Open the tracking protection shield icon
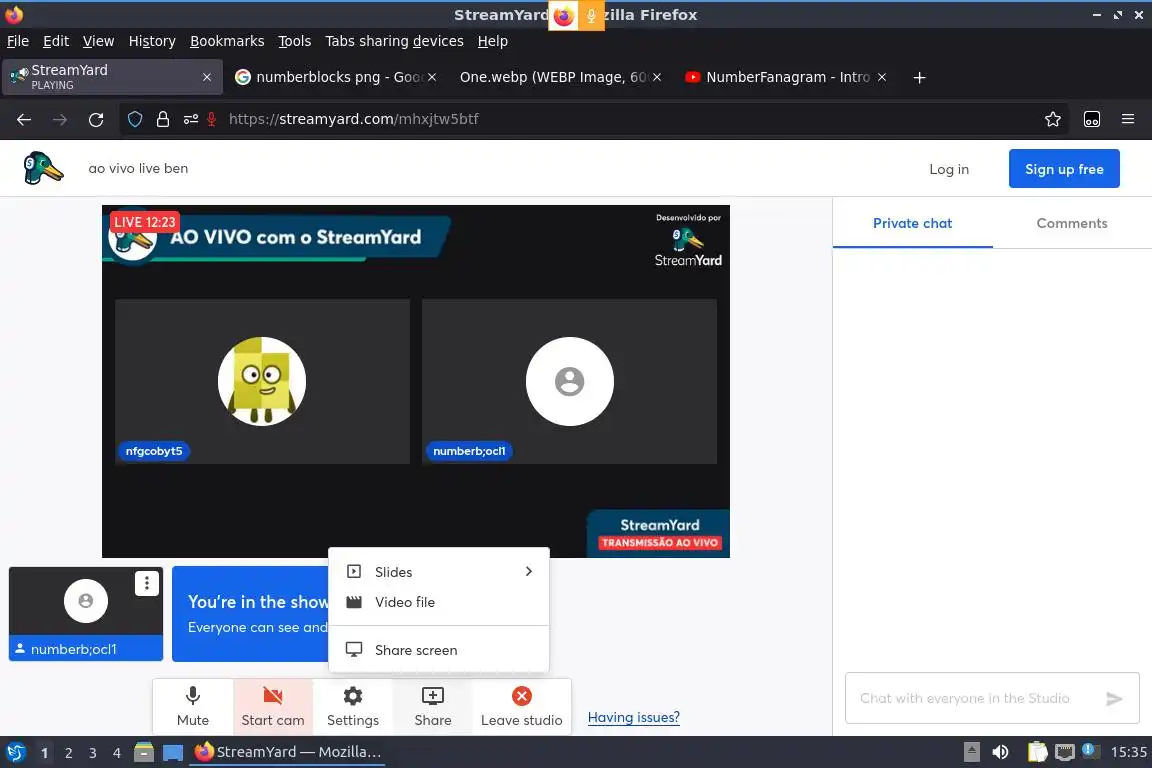Screen dimensions: 1152x768 (x=135, y=119)
